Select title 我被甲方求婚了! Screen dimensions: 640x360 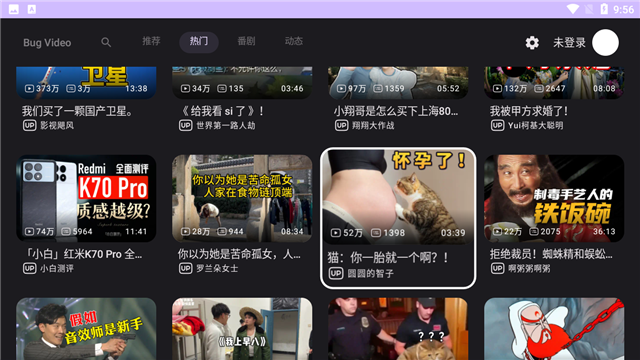pyautogui.click(x=529, y=111)
